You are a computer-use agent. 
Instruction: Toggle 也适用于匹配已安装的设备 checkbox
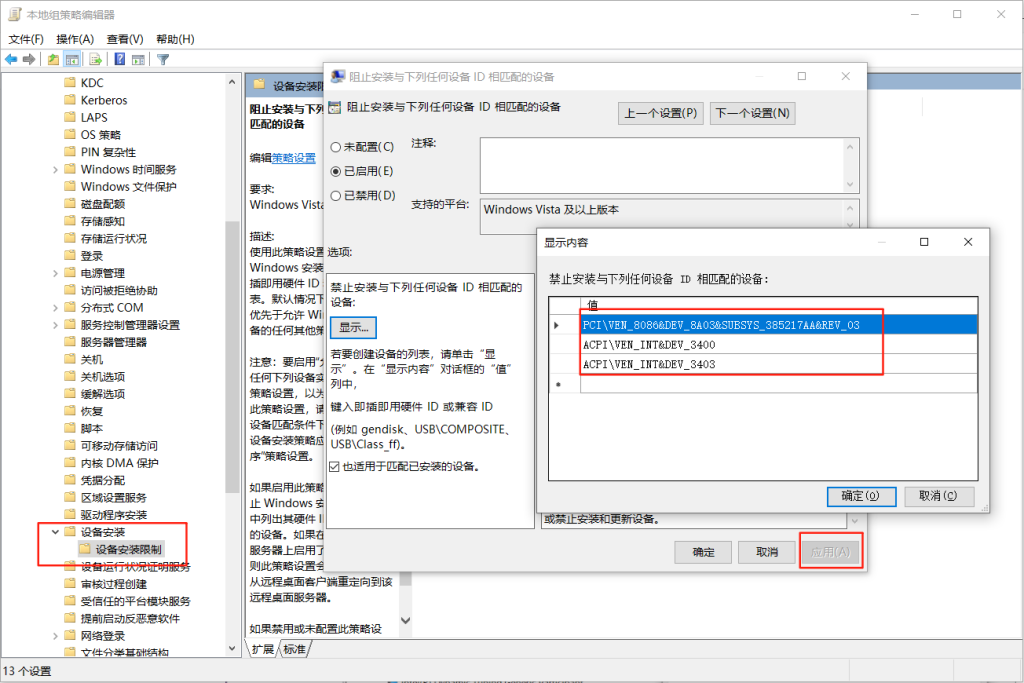(335, 466)
